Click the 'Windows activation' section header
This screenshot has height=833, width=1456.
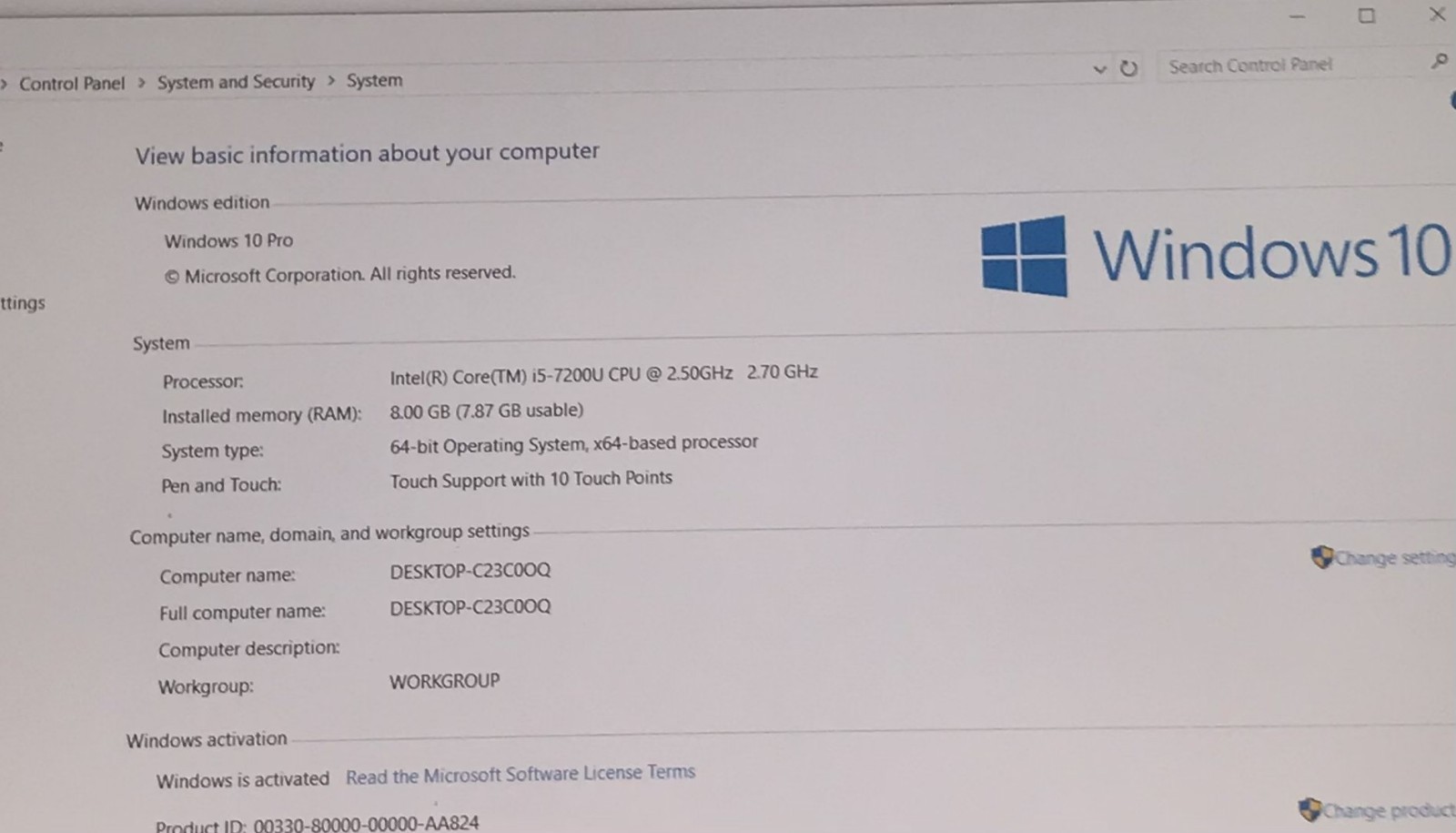click(207, 740)
